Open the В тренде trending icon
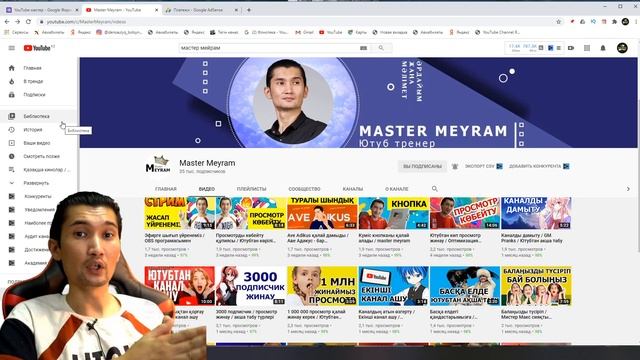 coord(11,81)
